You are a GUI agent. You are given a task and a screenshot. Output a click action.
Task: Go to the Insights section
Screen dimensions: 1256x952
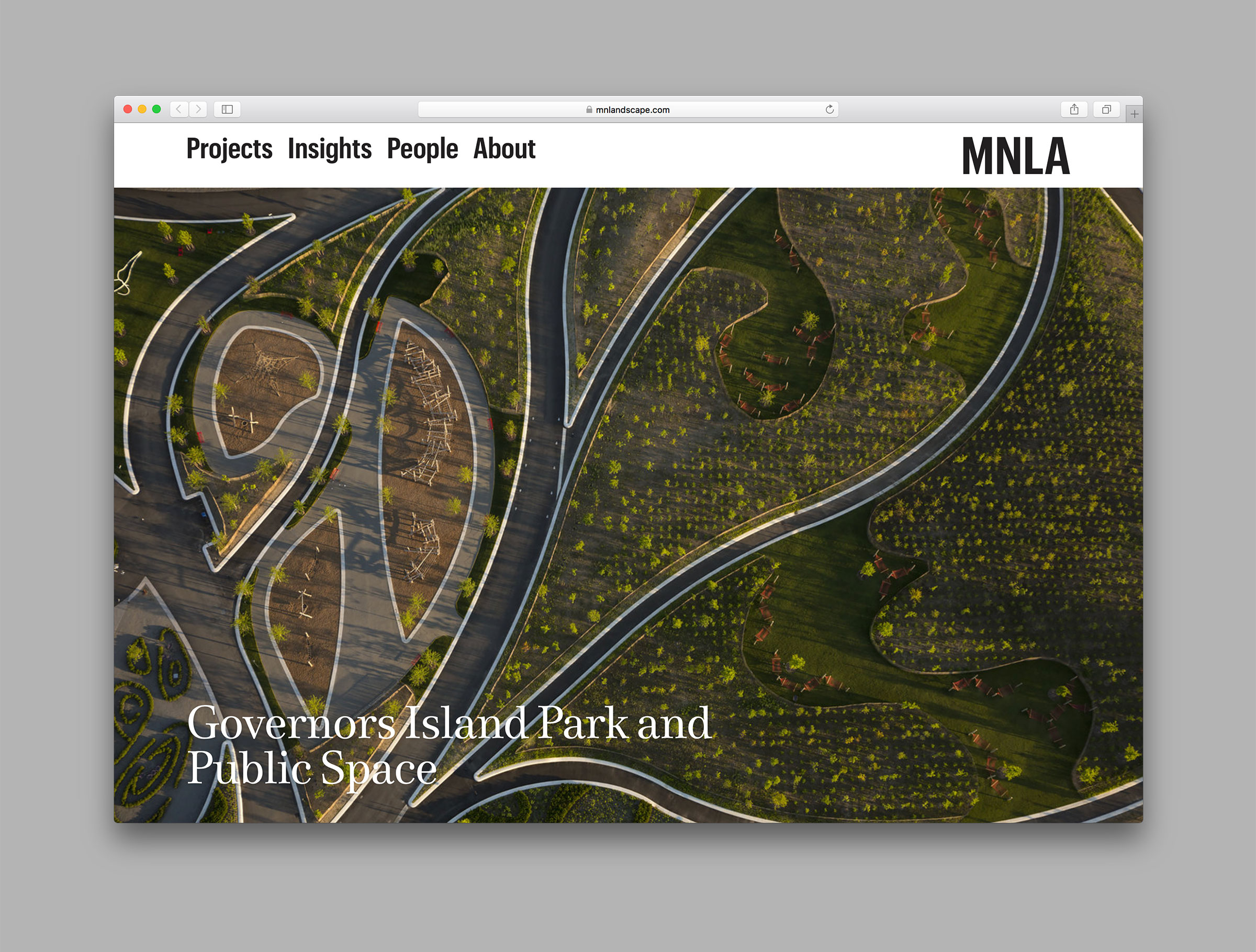[329, 149]
